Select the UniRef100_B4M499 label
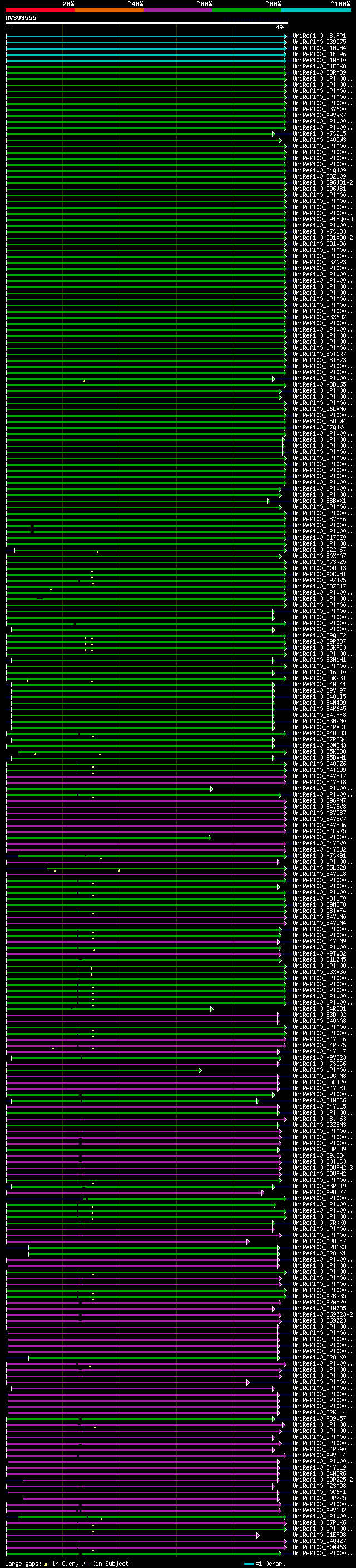 pos(319,703)
